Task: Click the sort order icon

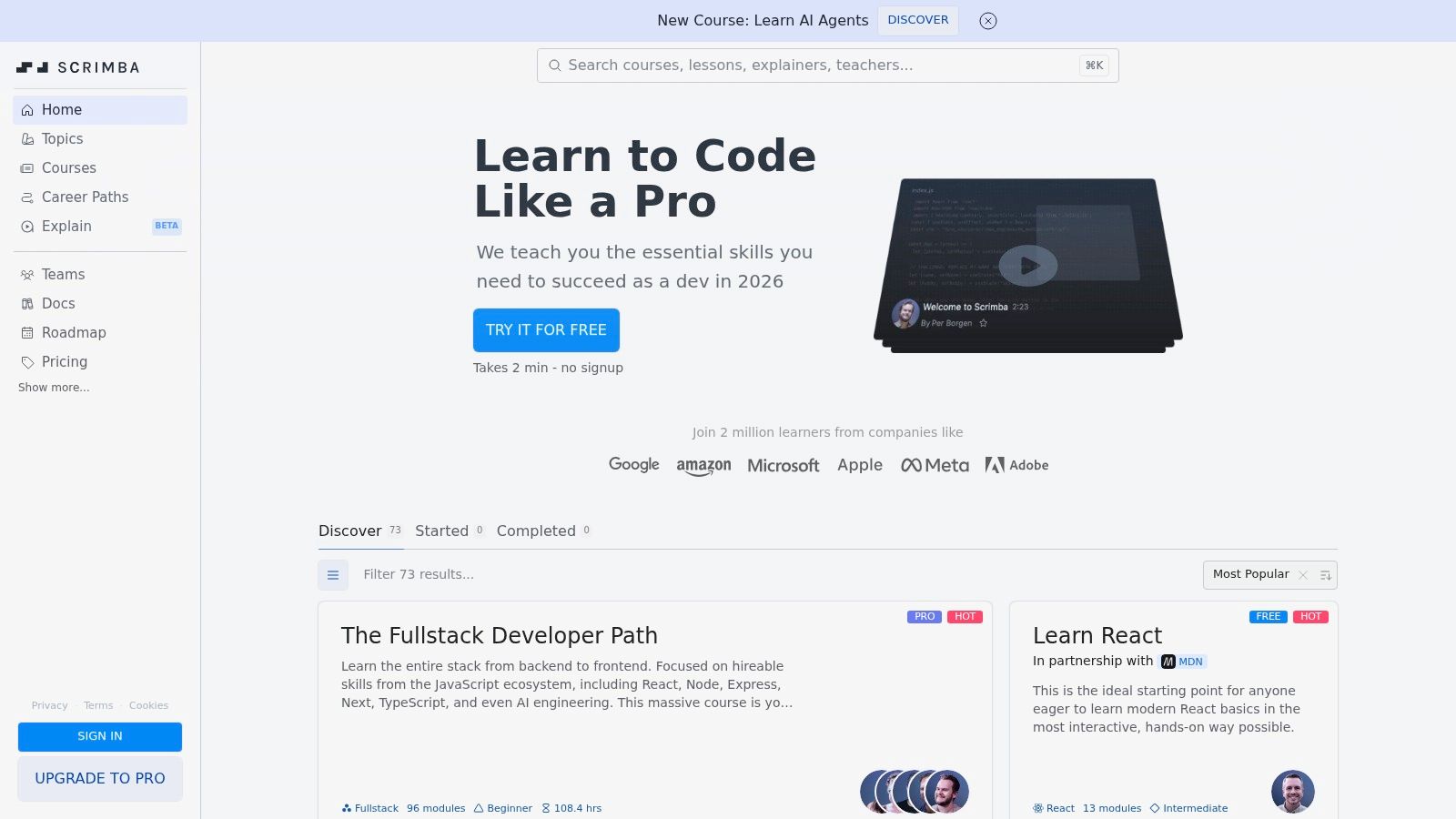Action: click(1326, 575)
